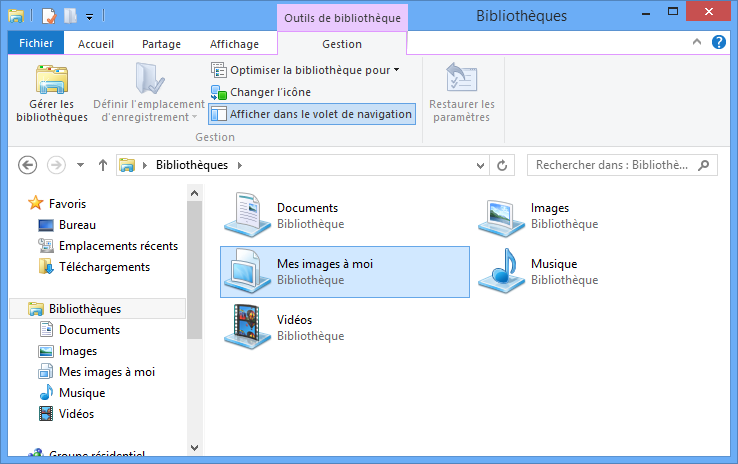
Task: Click the New folder quick access icon
Action: [70, 16]
